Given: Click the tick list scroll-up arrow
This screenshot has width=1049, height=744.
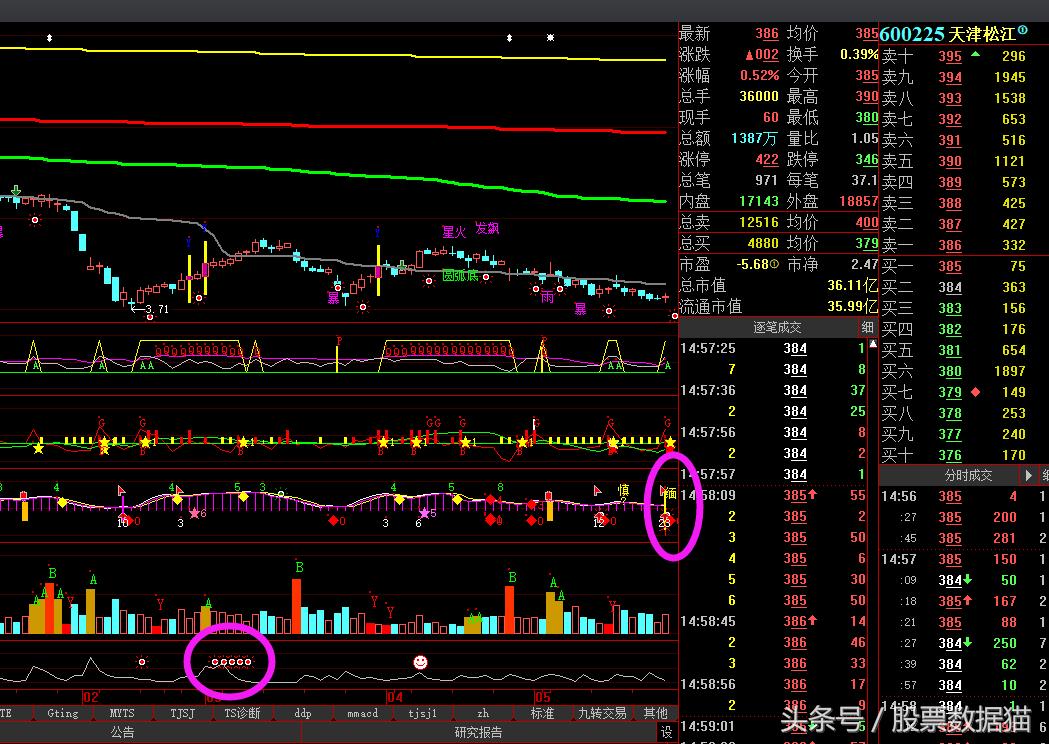Looking at the screenshot, I should click(873, 344).
